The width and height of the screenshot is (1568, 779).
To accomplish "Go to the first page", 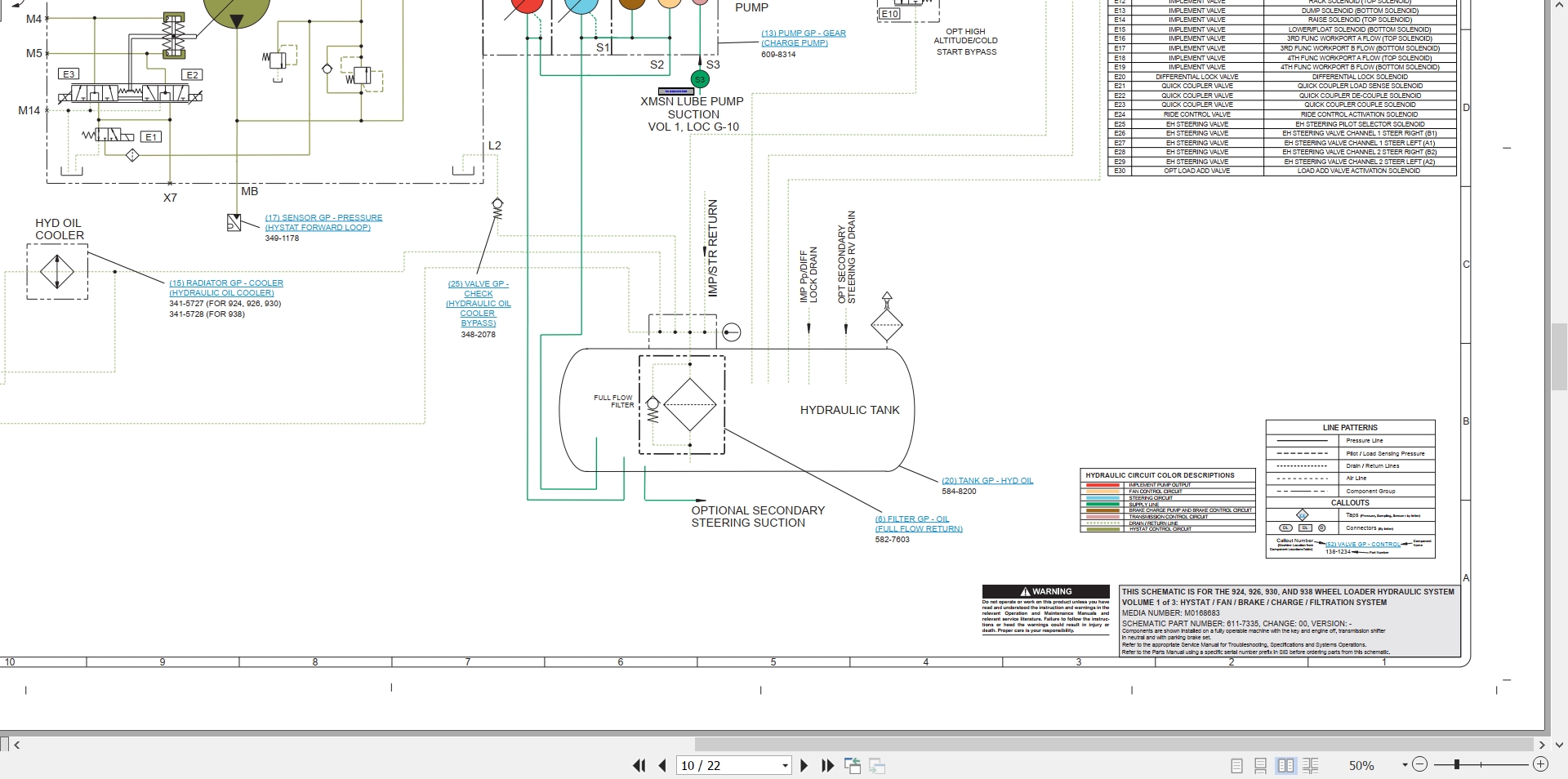I will coord(639,765).
